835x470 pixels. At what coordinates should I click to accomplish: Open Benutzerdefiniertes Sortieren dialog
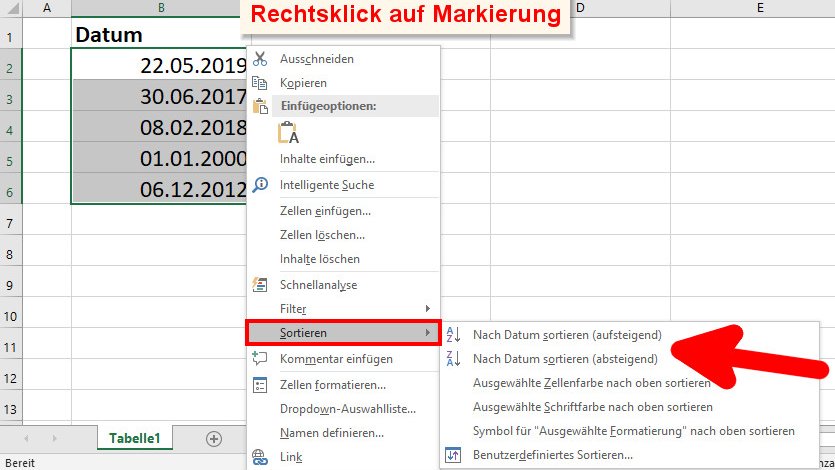coord(552,455)
